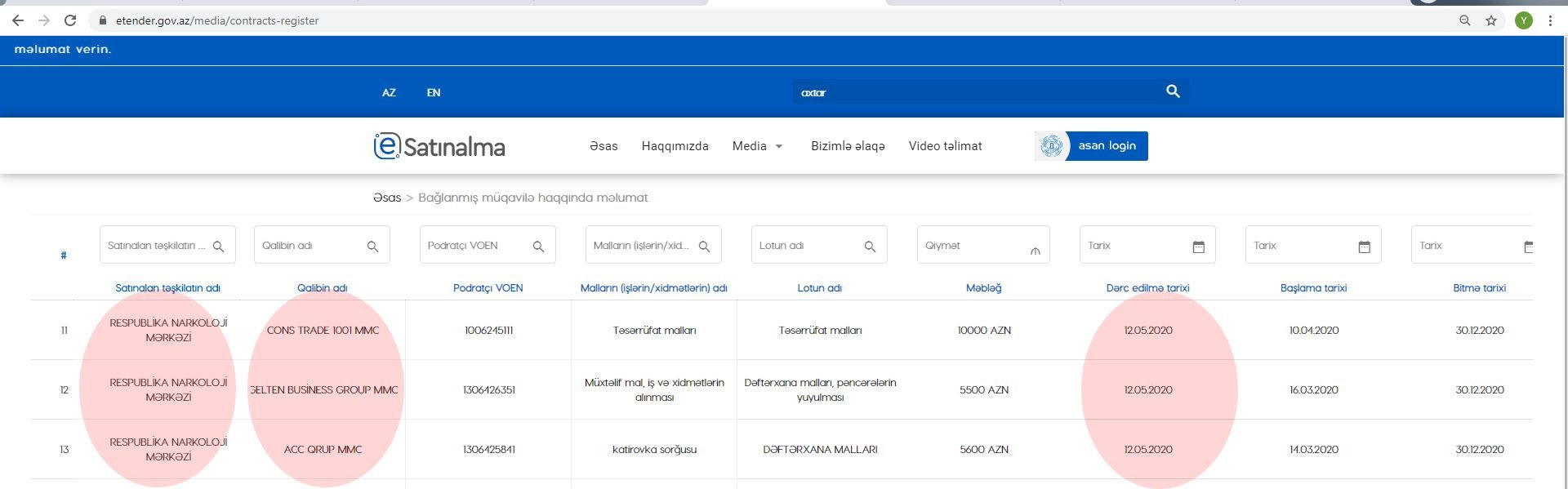Select start date 16.03.2020 cell
The image size is (1568, 489).
point(1313,390)
